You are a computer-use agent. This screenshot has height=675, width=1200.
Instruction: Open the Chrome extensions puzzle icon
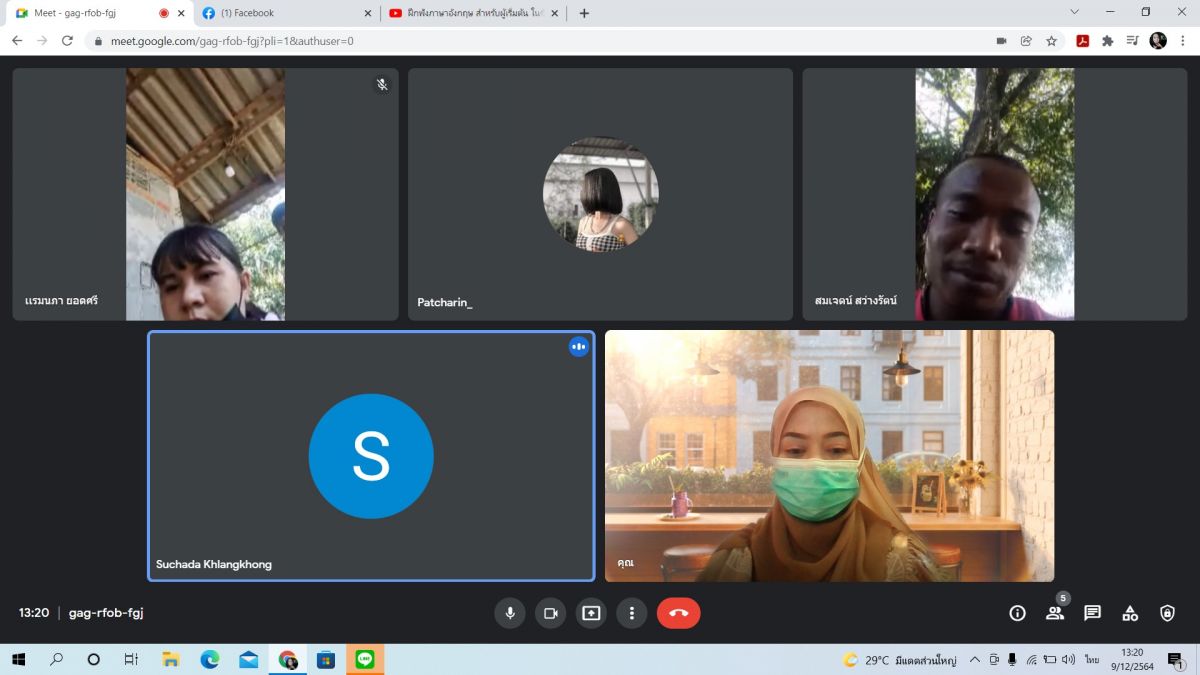[1107, 41]
